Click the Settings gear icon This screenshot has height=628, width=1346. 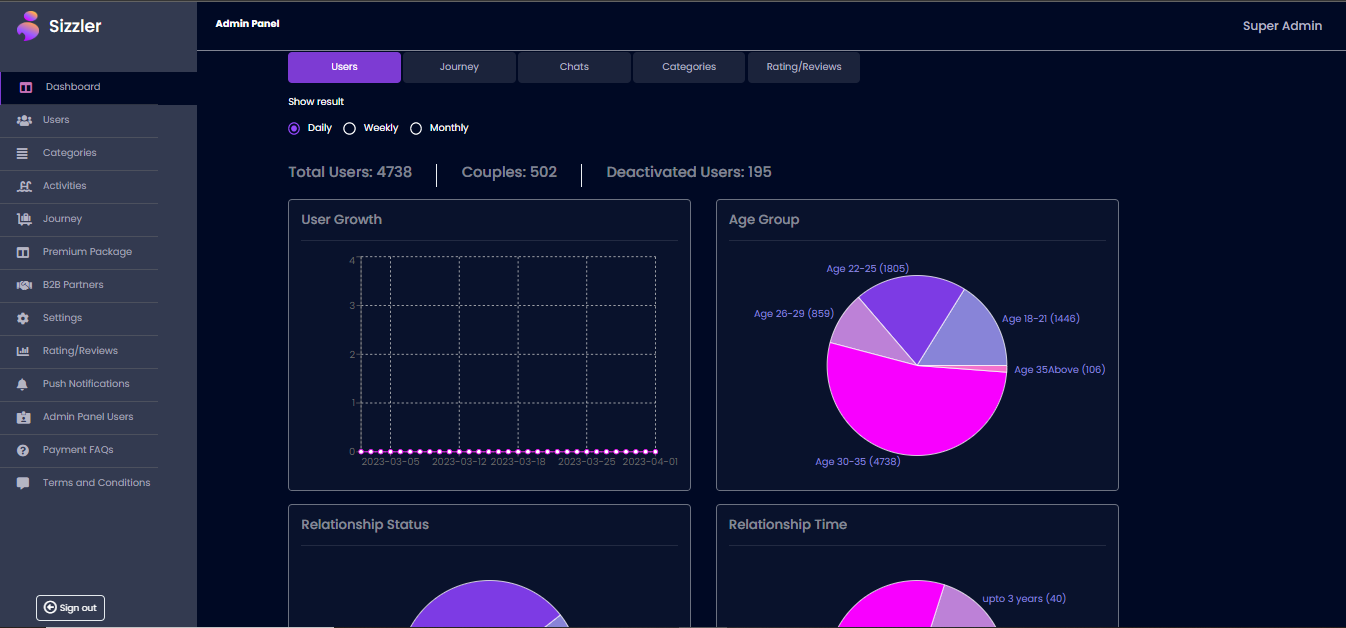point(22,318)
